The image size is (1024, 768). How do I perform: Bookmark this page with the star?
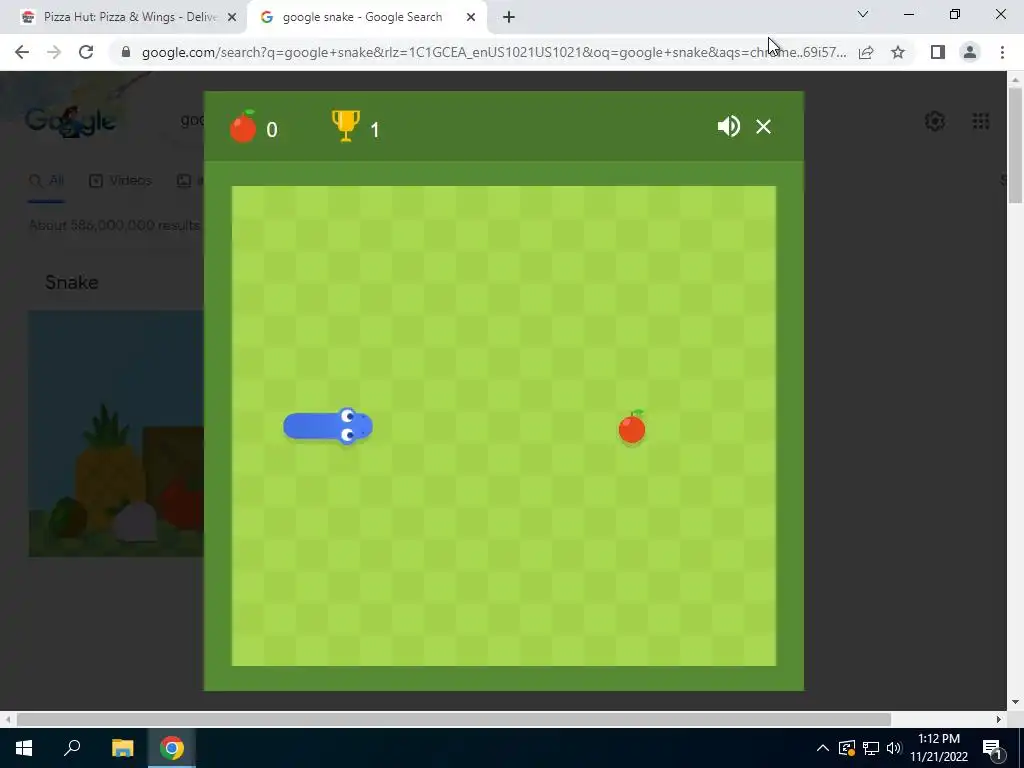coord(898,52)
